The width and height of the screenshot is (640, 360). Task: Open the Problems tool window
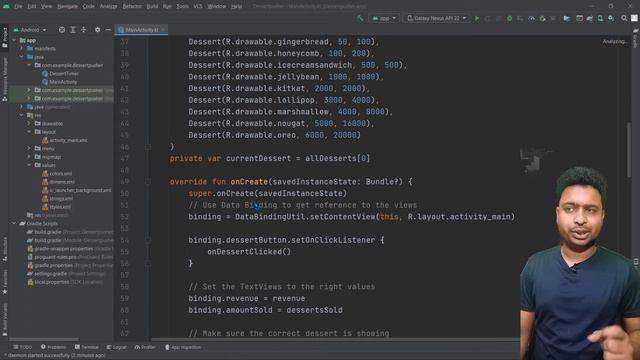[x=53, y=347]
